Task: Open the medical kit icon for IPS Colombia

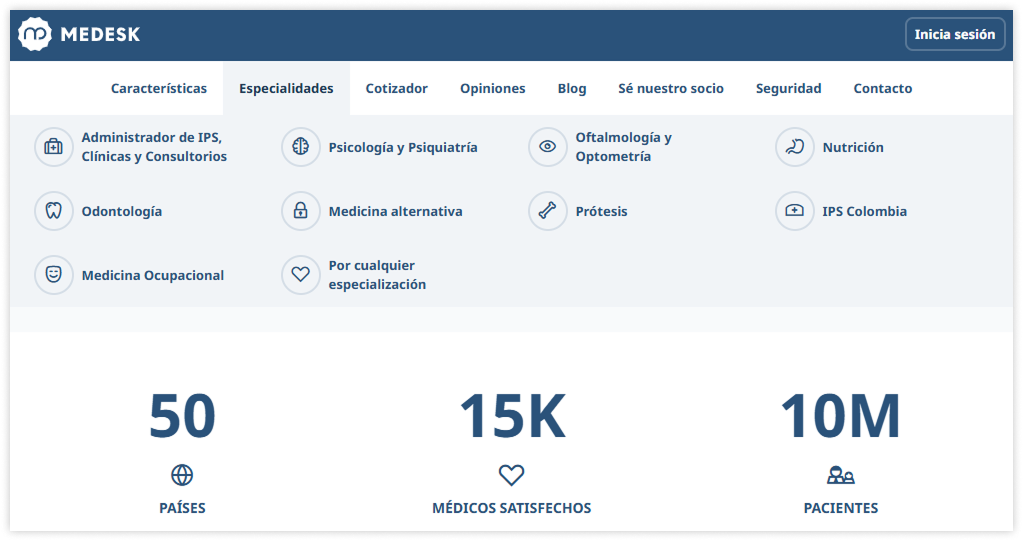Action: 795,211
